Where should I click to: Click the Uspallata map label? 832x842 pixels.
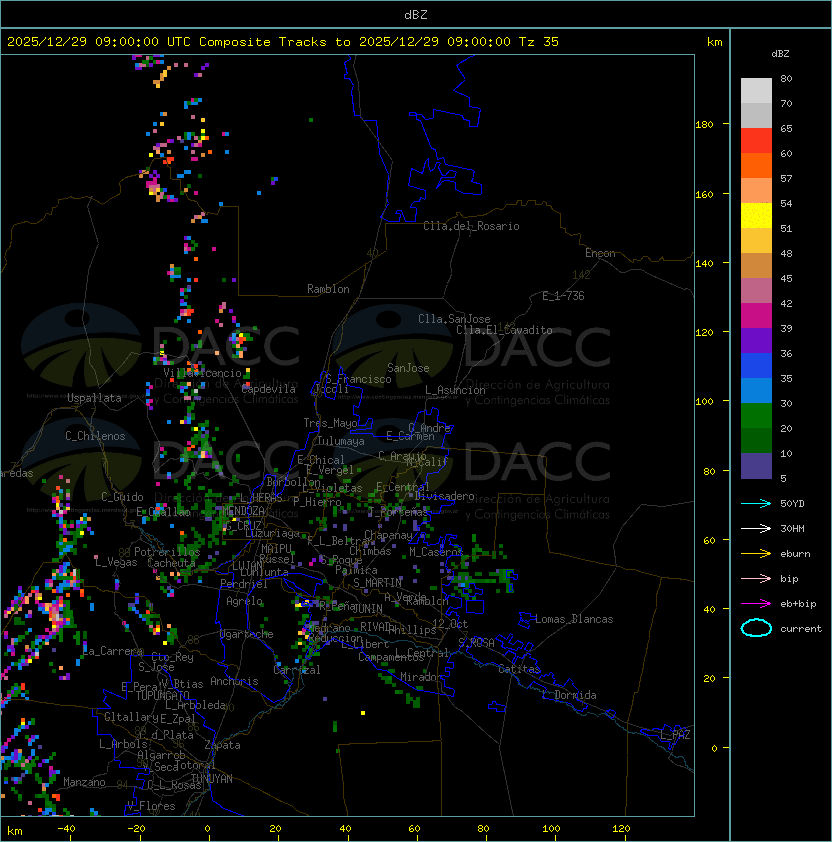(x=94, y=398)
